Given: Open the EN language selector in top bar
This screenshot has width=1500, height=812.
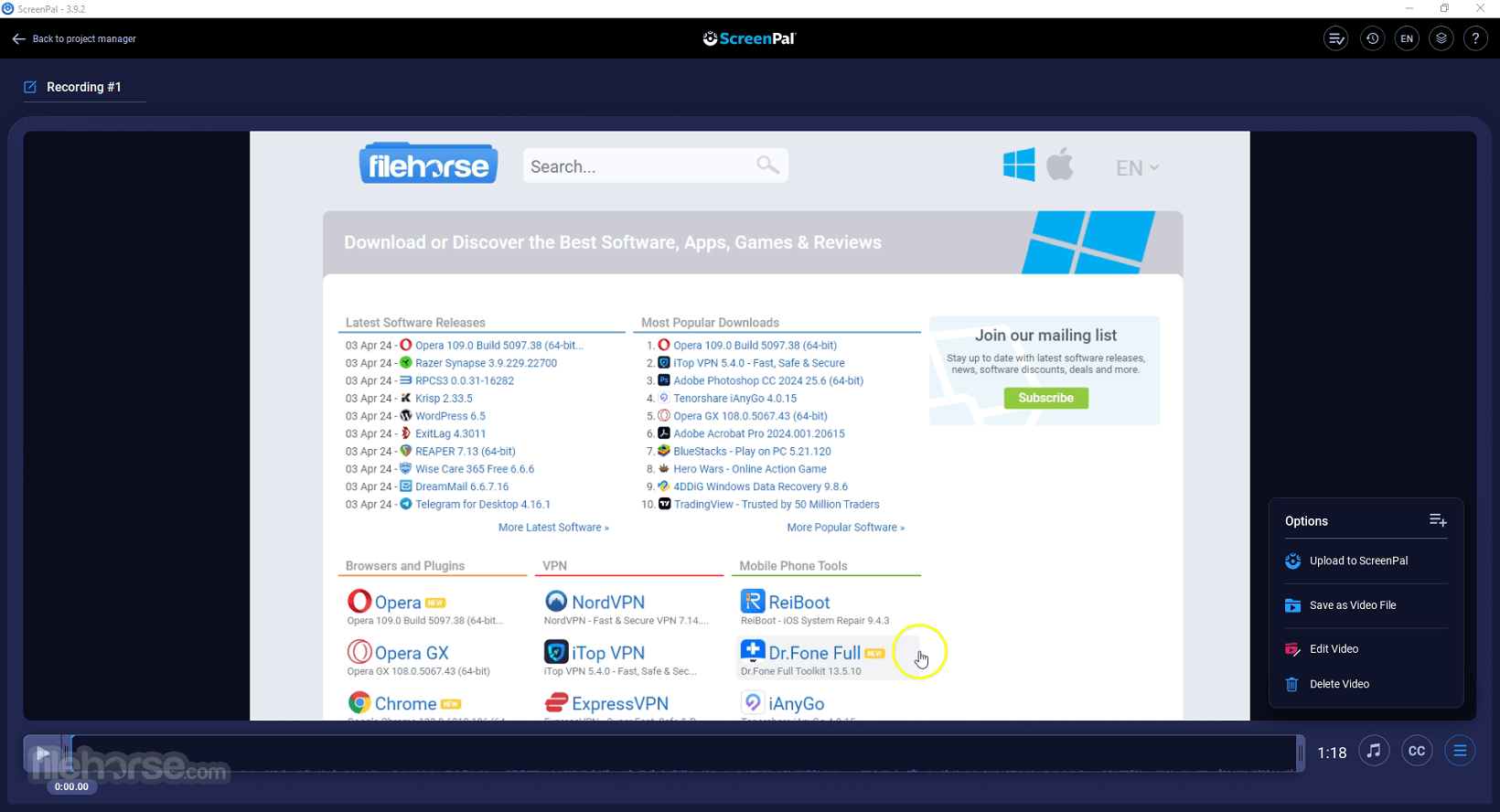Looking at the screenshot, I should coord(1407,38).
